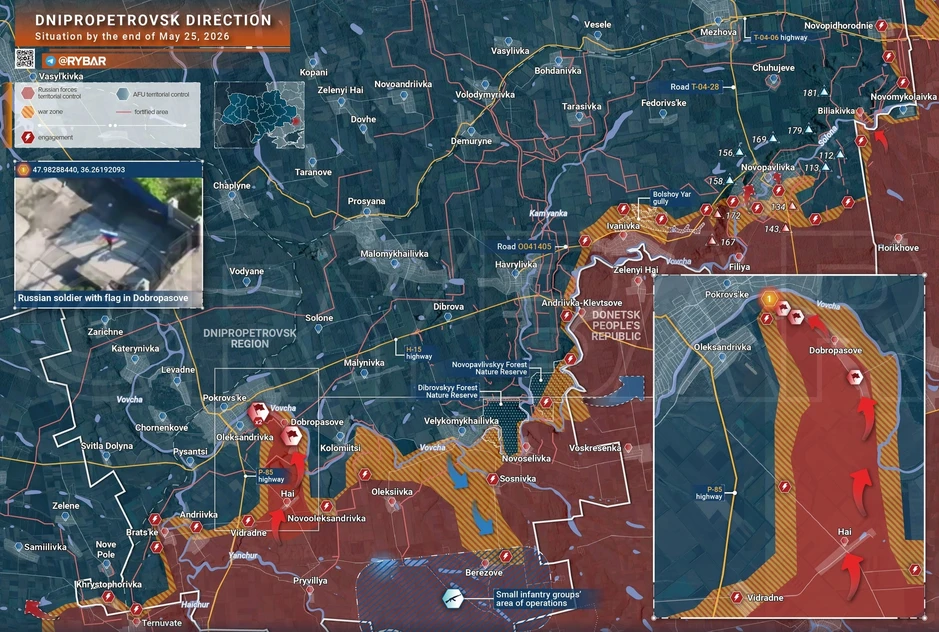This screenshot has width=939, height=632.
Task: Click the Velykomykhailivka town label
Action: tap(461, 421)
